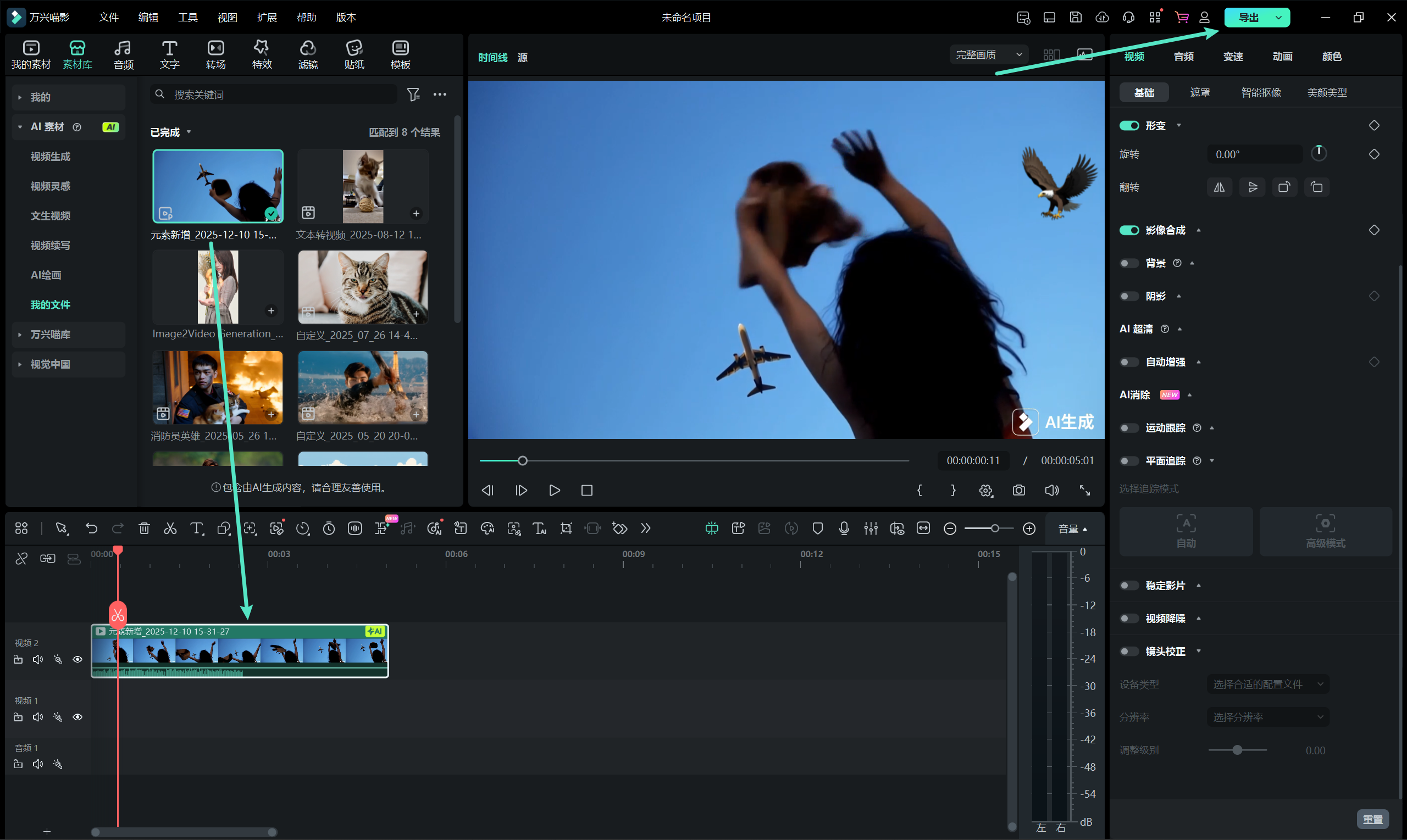This screenshot has width=1407, height=840.
Task: Take a snapshot with the camera icon
Action: 1018,490
